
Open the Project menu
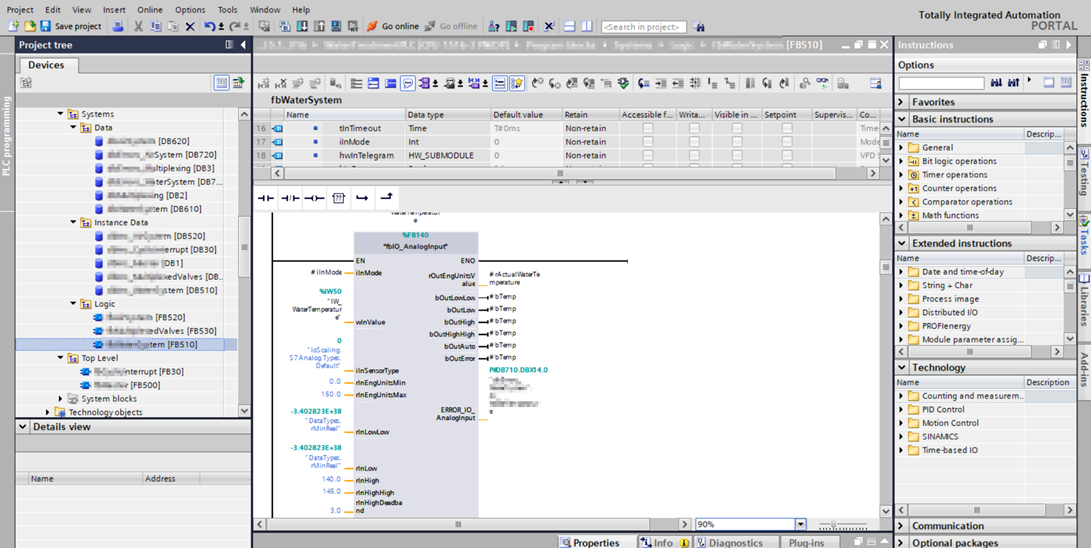(19, 10)
